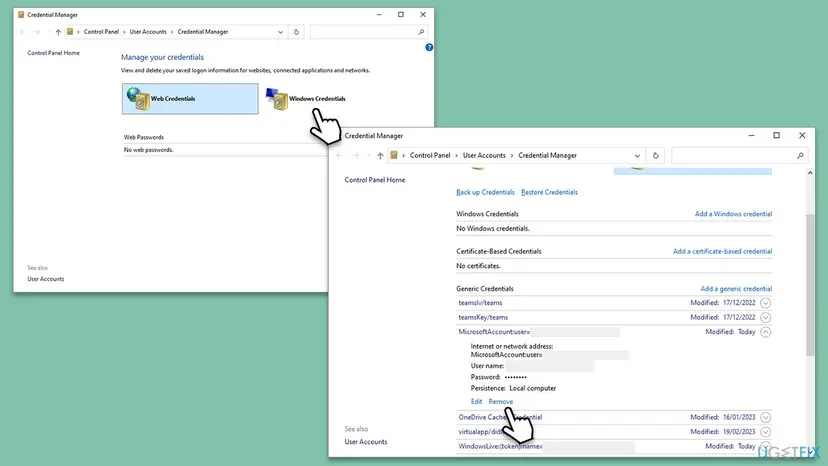Click the refresh button in the back window address bar
The image size is (828, 466).
click(x=296, y=32)
